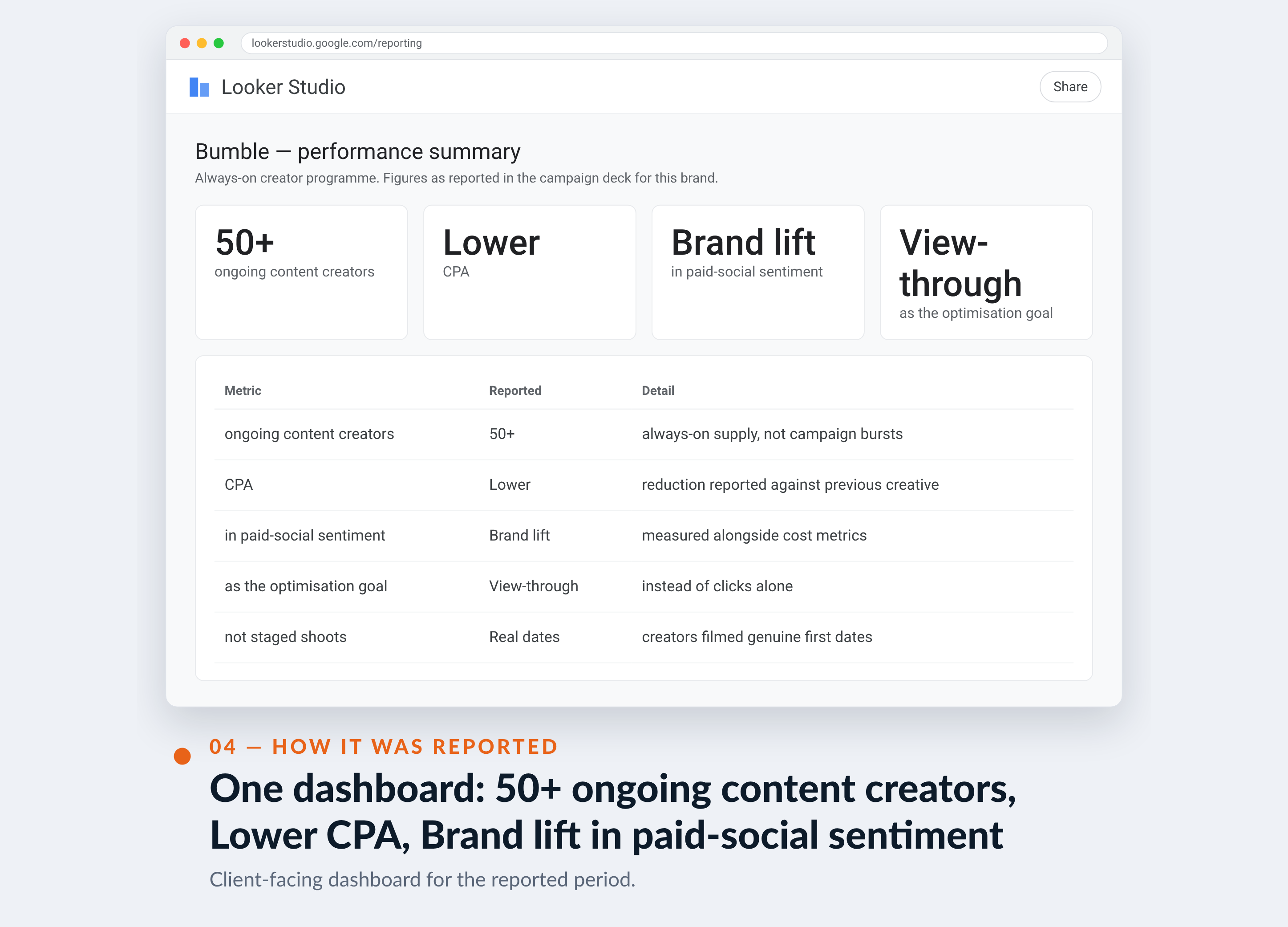The height and width of the screenshot is (927, 1288).
Task: Click the Share button
Action: [x=1070, y=87]
